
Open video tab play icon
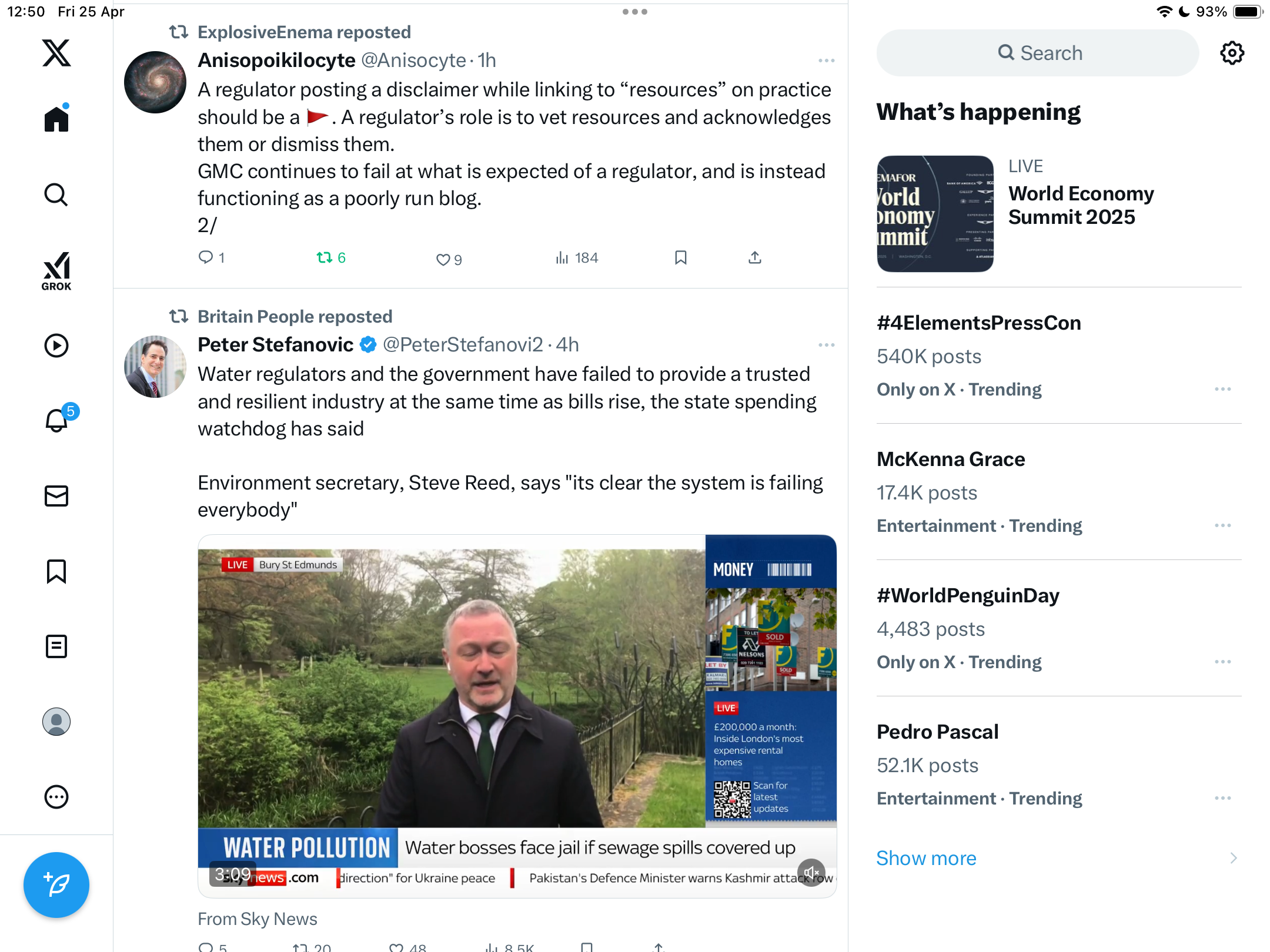56,346
